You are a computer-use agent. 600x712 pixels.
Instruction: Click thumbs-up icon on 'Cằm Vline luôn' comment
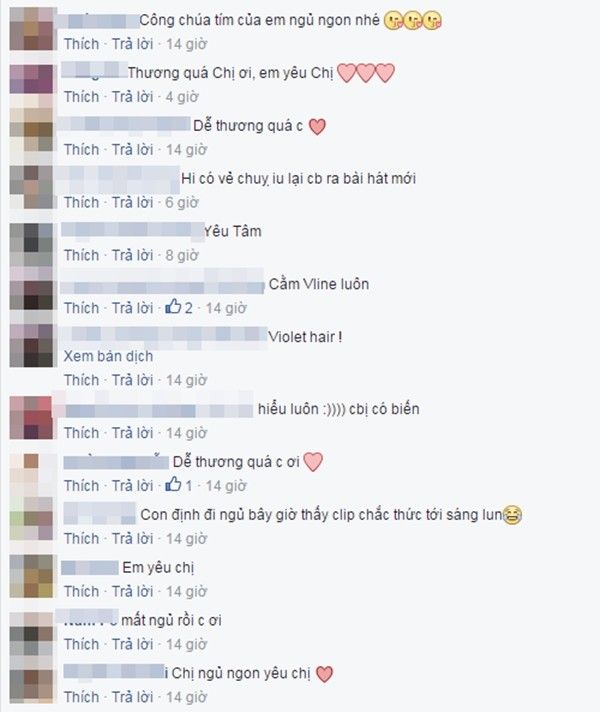click(x=173, y=307)
